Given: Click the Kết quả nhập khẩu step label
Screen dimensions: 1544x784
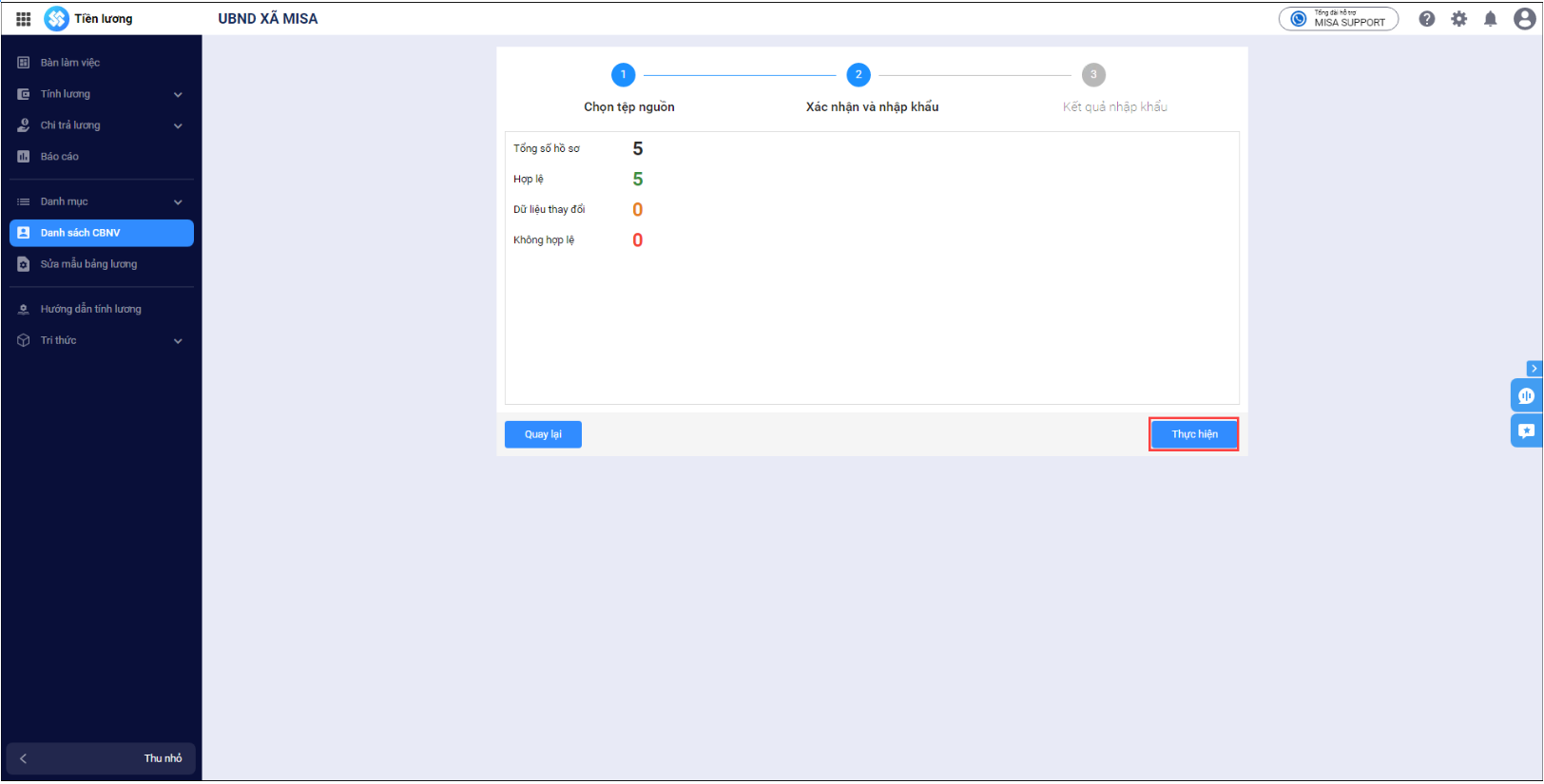Looking at the screenshot, I should point(1115,107).
